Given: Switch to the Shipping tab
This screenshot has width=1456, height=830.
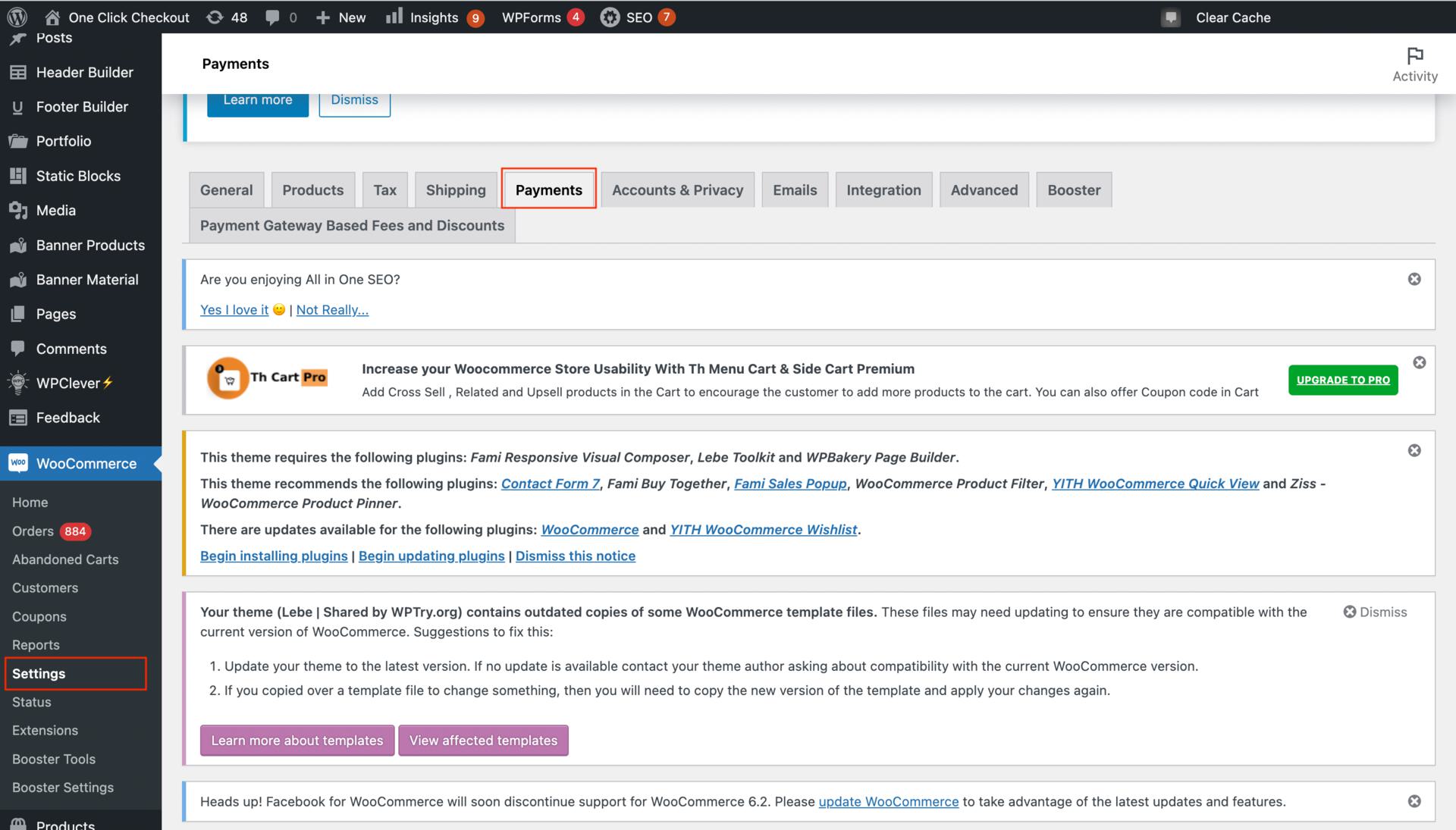Looking at the screenshot, I should (455, 189).
